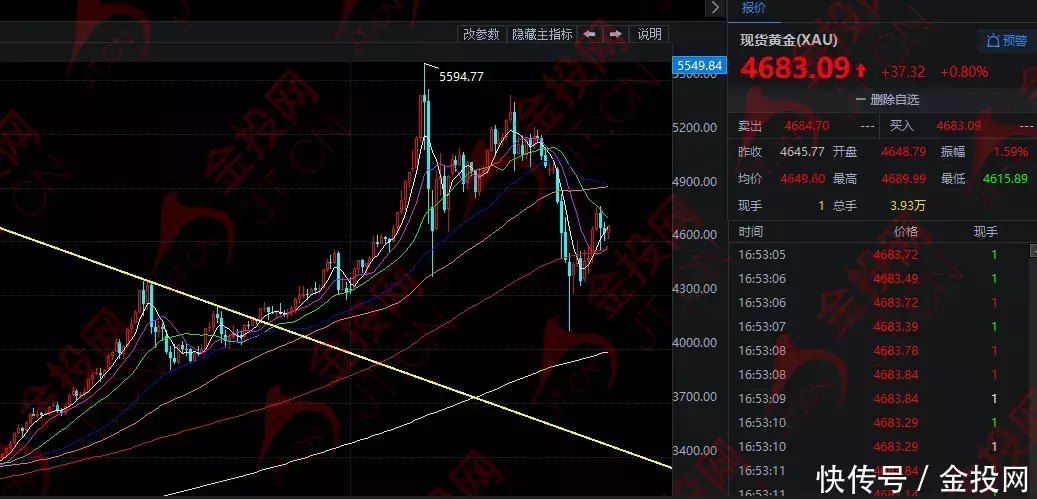Click the 时间 column header

point(751,231)
